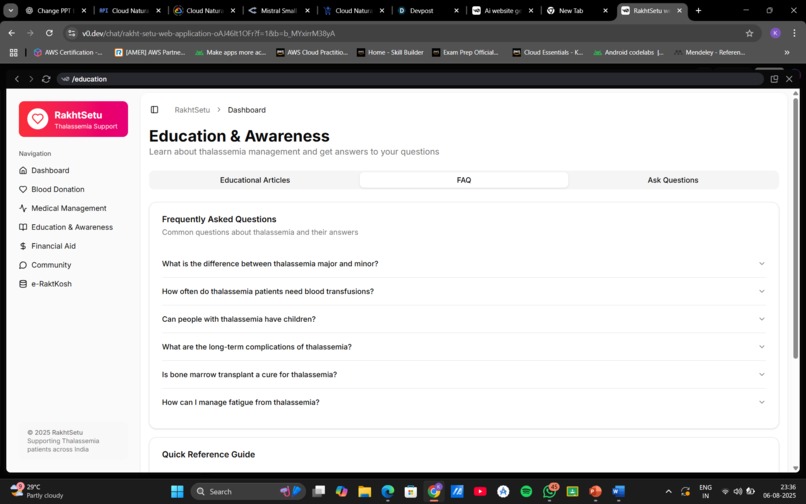Screen dimensions: 806x504
Task: Go back in the v0 preview pane
Action: pyautogui.click(x=17, y=79)
